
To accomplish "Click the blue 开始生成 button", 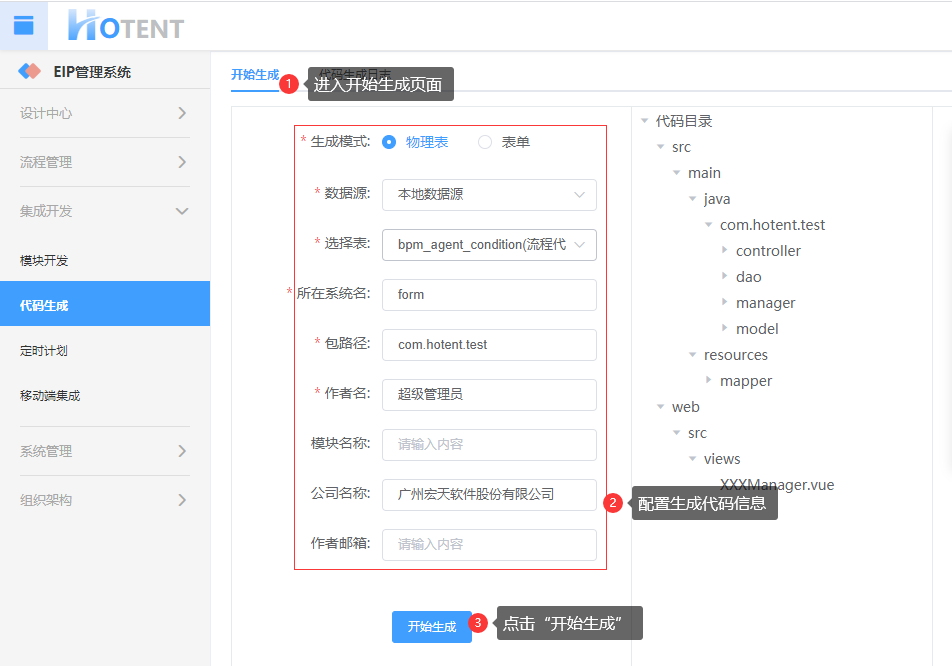I will [431, 627].
